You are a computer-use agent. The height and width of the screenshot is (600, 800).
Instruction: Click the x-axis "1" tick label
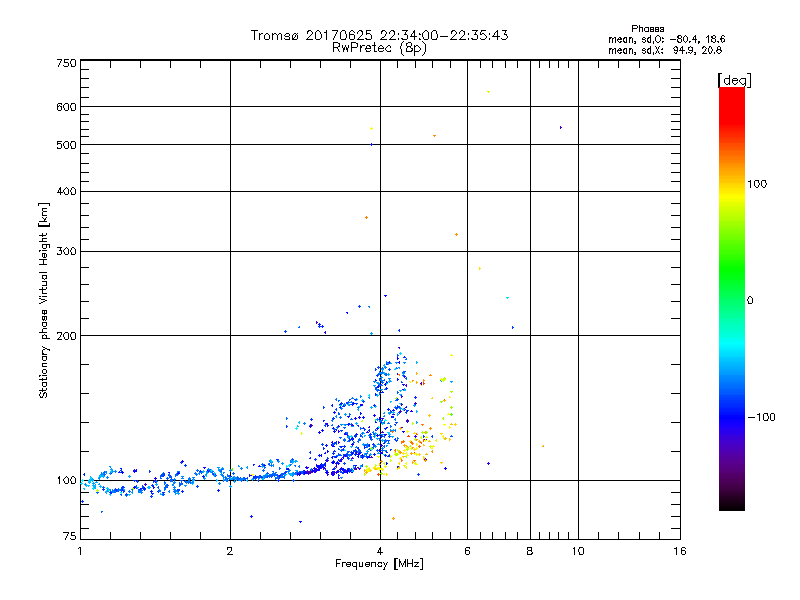coord(80,551)
